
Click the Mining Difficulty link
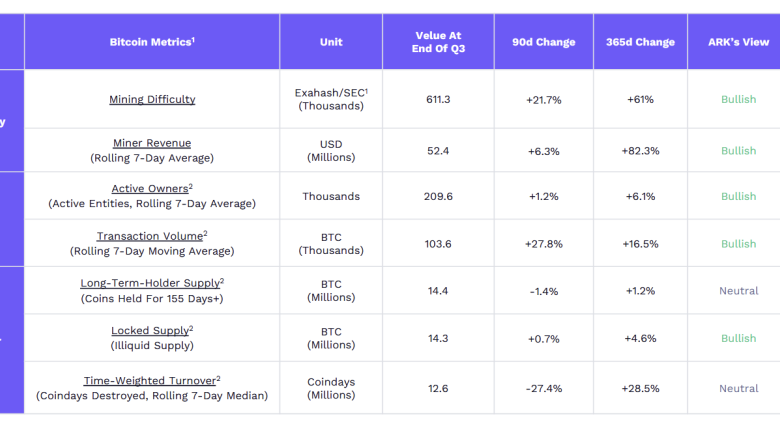pos(152,99)
